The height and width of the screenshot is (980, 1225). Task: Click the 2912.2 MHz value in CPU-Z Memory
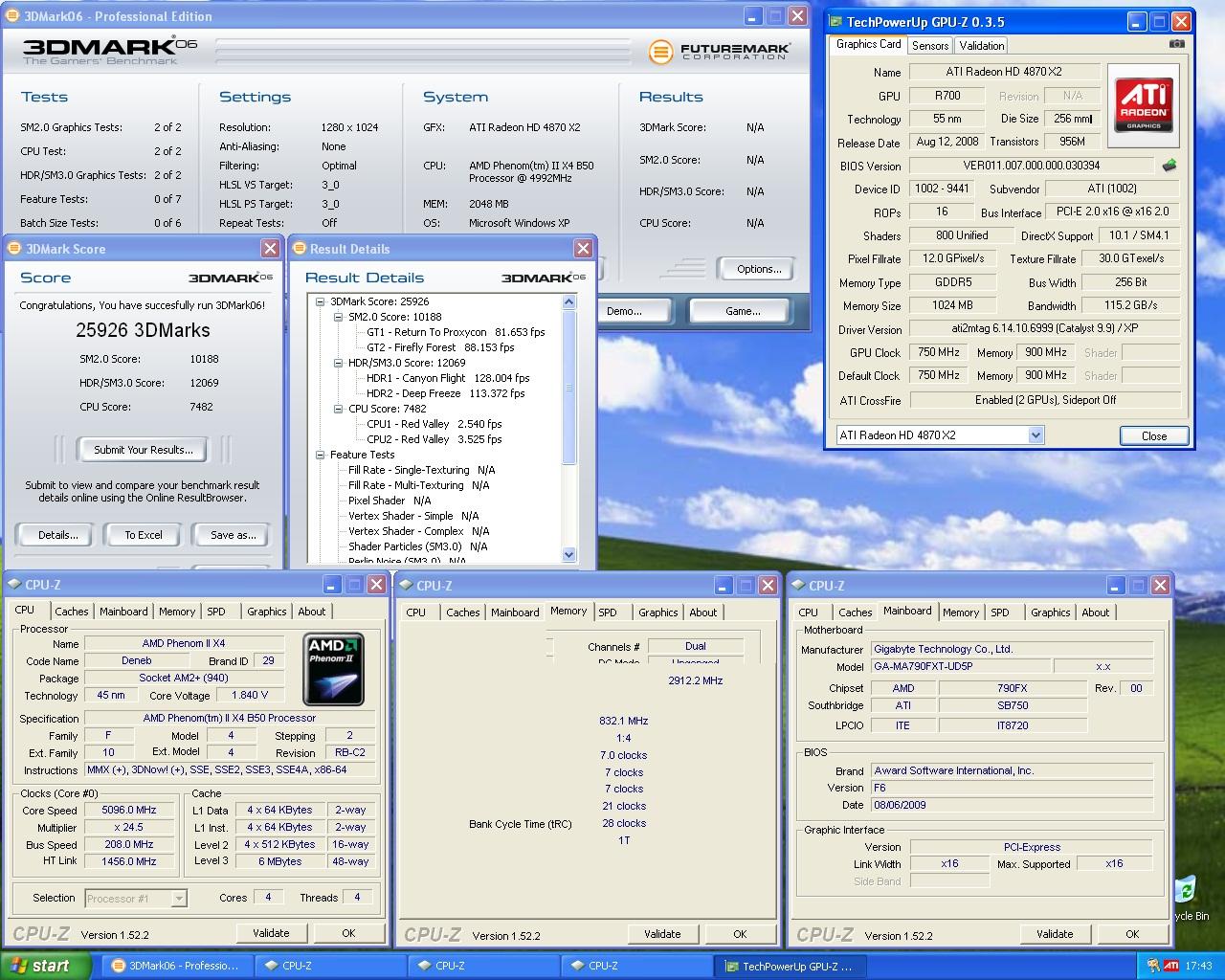tap(696, 680)
